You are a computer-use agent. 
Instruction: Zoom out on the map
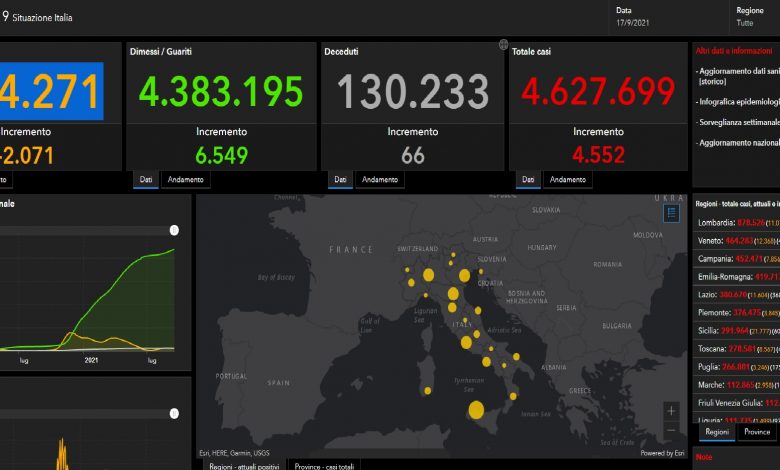(x=671, y=431)
